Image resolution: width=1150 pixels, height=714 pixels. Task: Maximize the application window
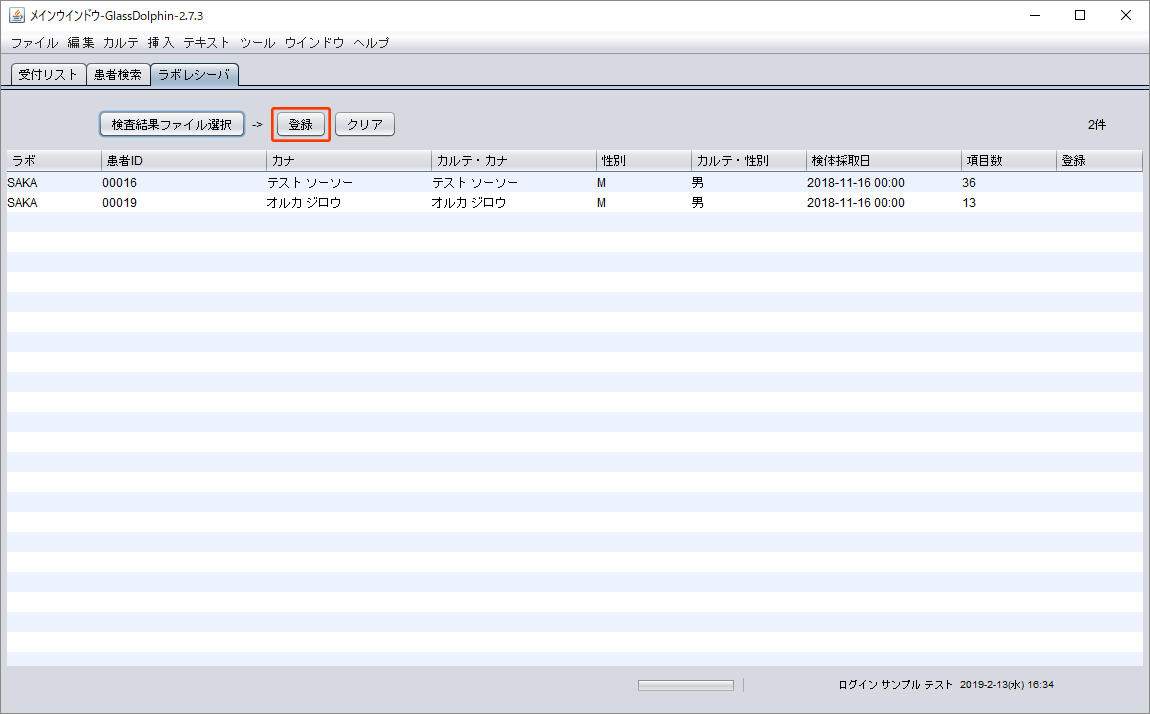pyautogui.click(x=1080, y=15)
